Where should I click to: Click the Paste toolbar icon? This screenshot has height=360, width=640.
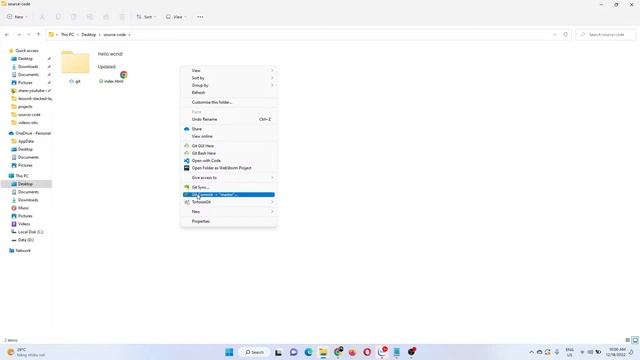pyautogui.click(x=74, y=17)
